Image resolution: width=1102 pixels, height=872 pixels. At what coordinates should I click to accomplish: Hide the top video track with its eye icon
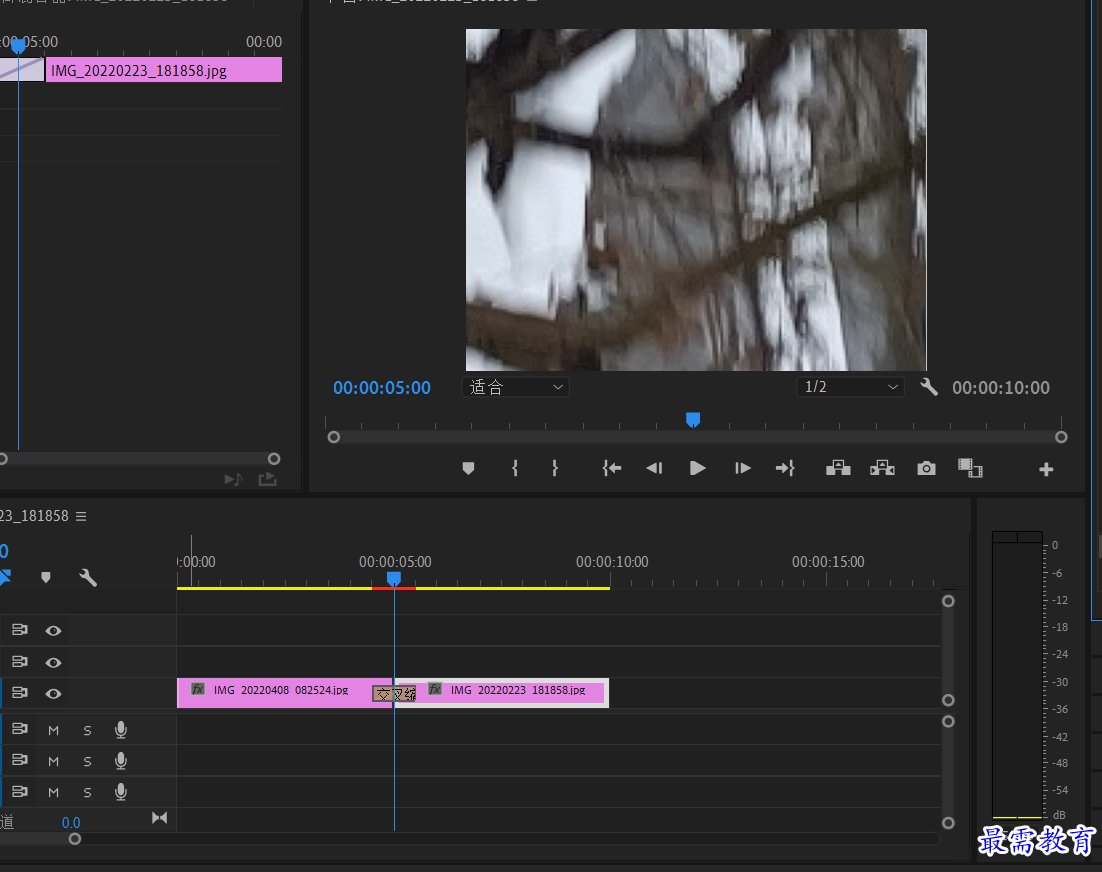click(53, 631)
